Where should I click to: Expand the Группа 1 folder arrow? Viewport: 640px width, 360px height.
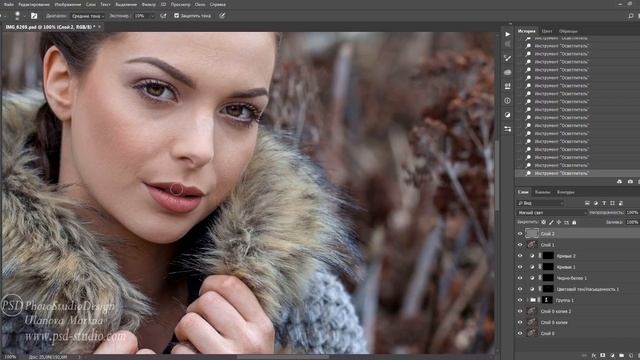527,300
